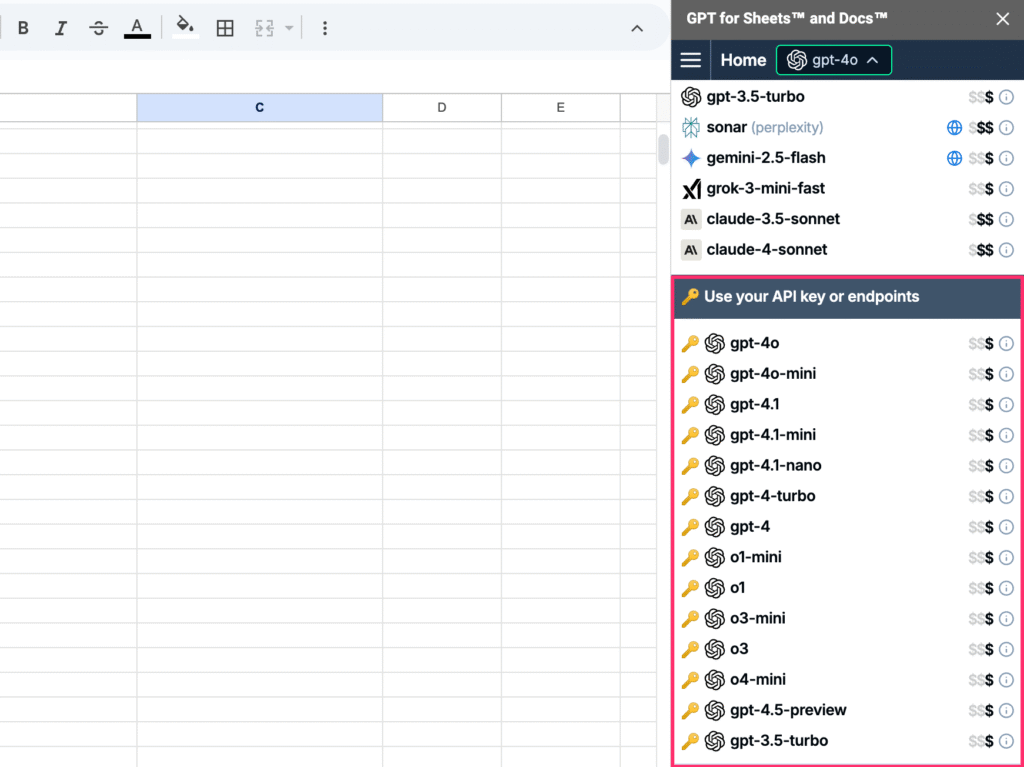Click the info icon for API-key gpt-4o

click(x=1006, y=343)
